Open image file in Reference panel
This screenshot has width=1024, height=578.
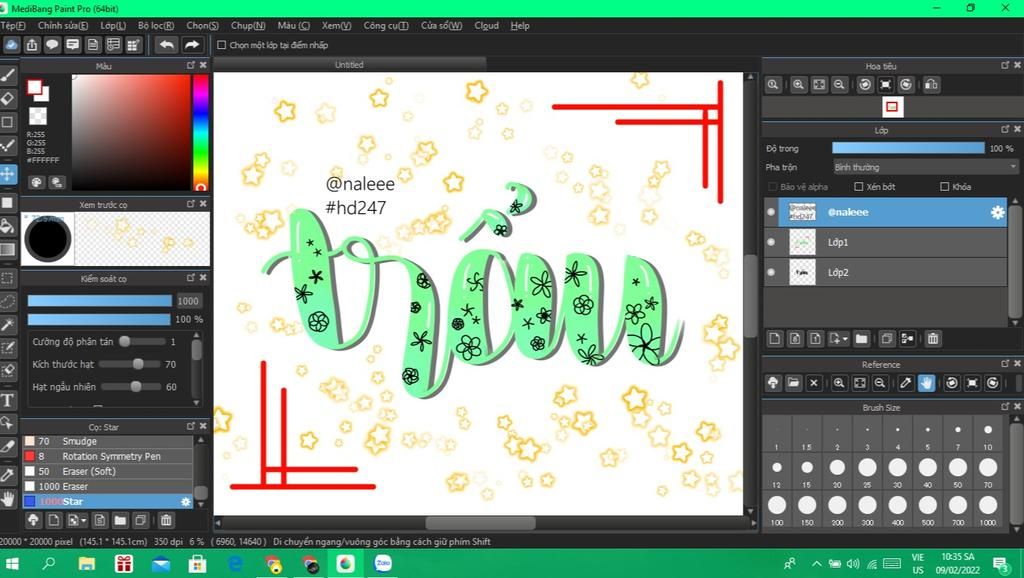[793, 383]
